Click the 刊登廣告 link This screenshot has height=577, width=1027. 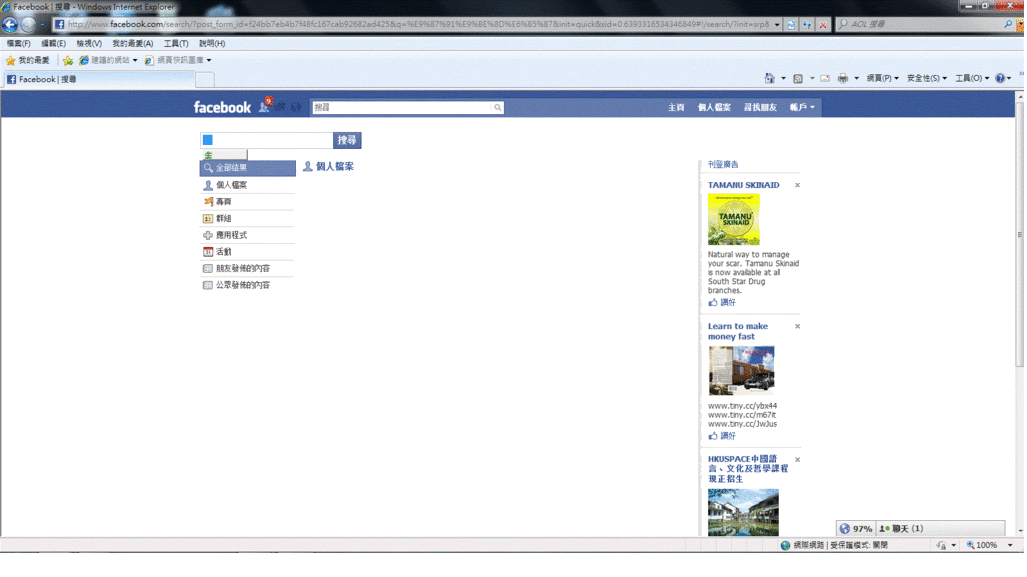coord(723,164)
